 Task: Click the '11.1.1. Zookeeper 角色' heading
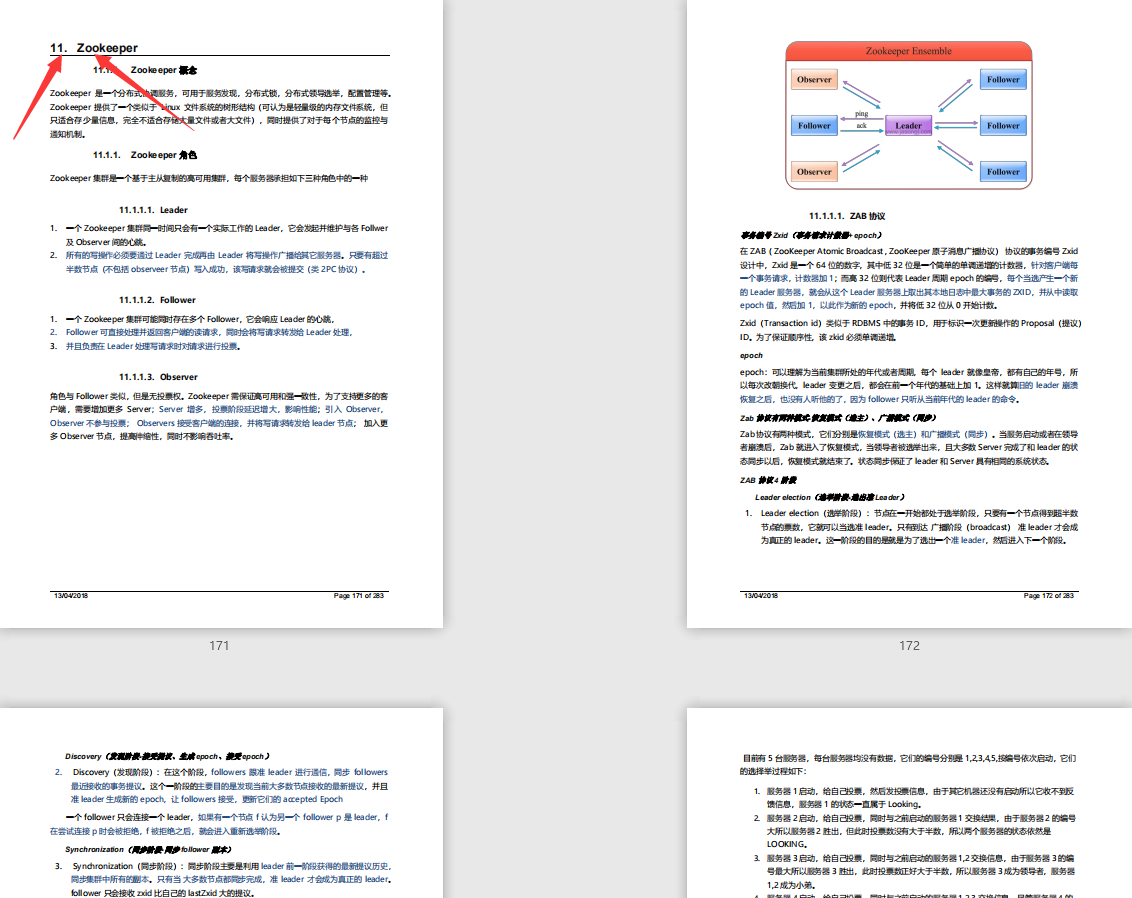coord(144,155)
